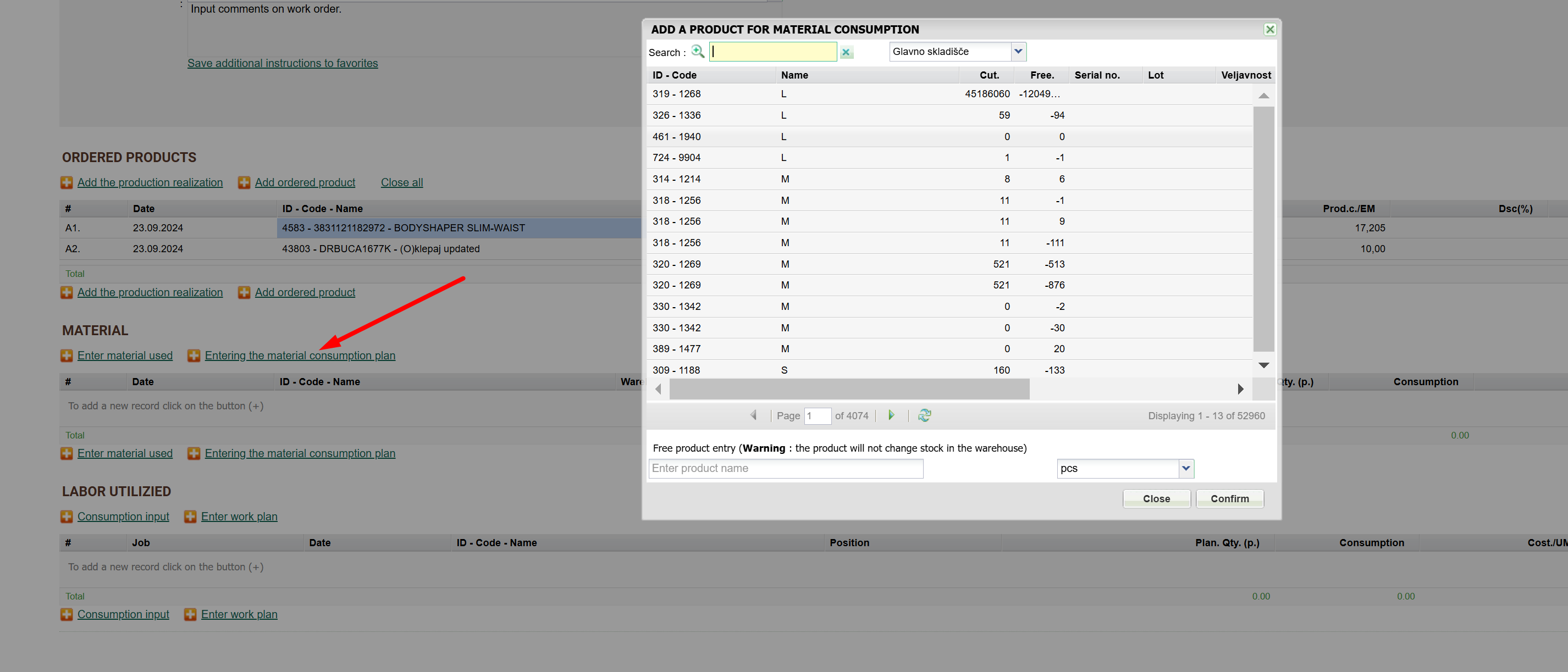Click the search magnifier icon in dialog

click(698, 52)
